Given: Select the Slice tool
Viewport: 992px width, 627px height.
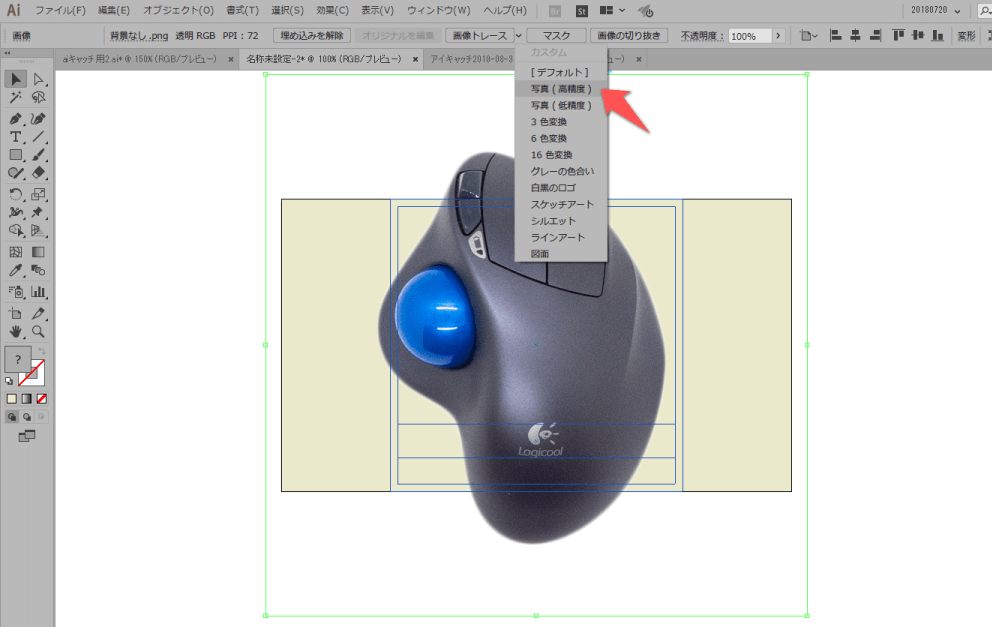Looking at the screenshot, I should [39, 313].
